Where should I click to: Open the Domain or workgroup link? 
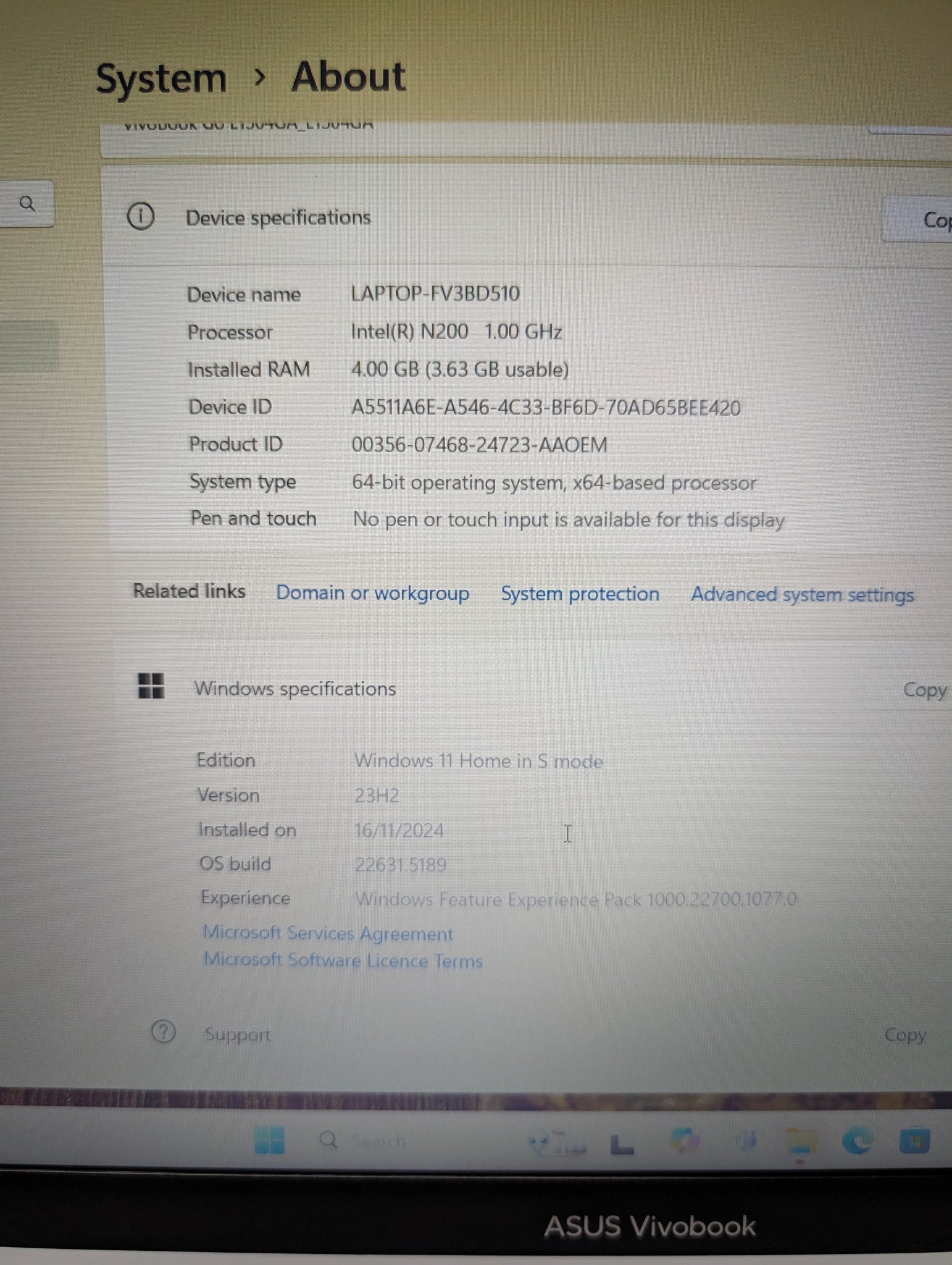(372, 593)
